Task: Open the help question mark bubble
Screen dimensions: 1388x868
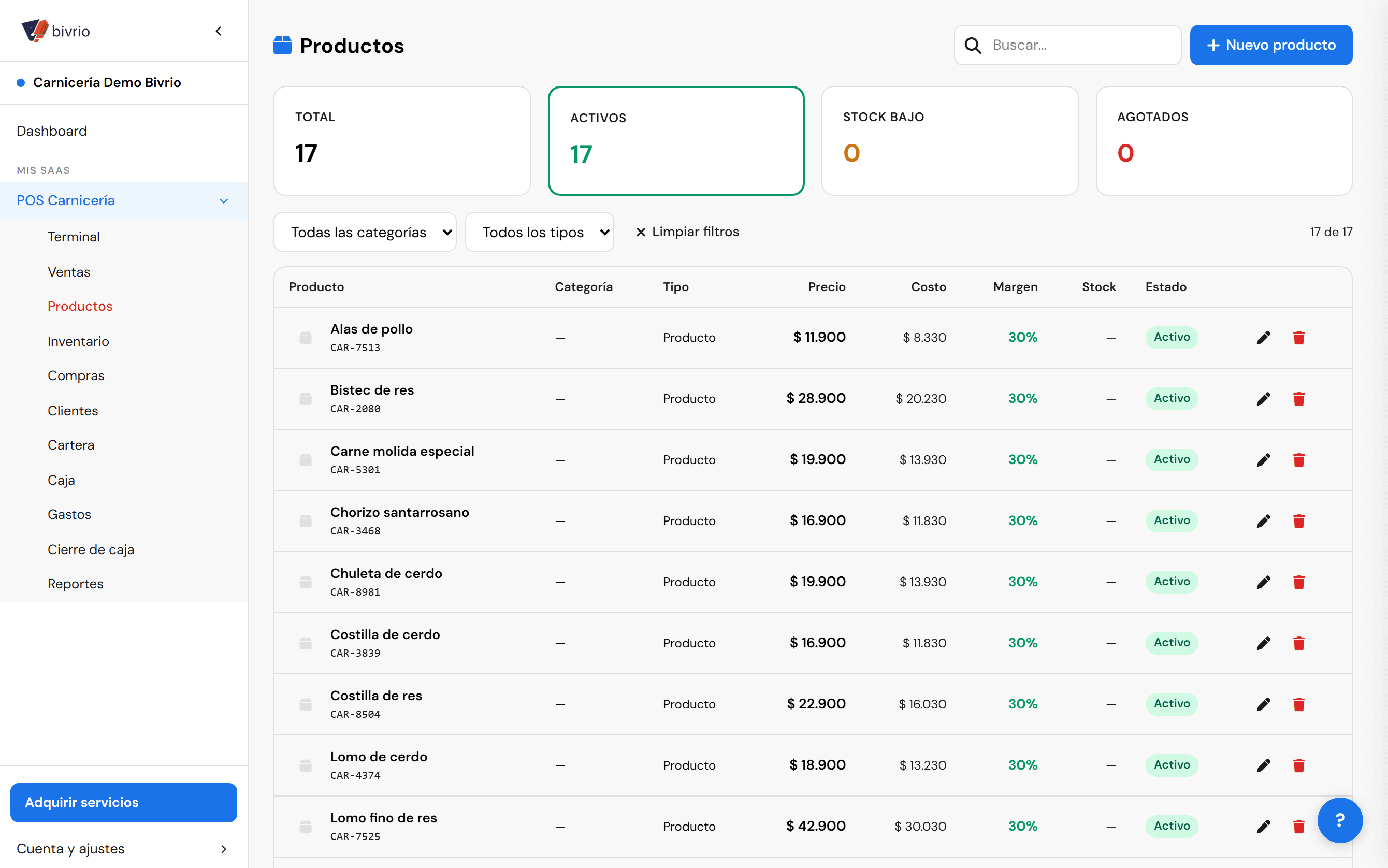Action: (x=1340, y=820)
